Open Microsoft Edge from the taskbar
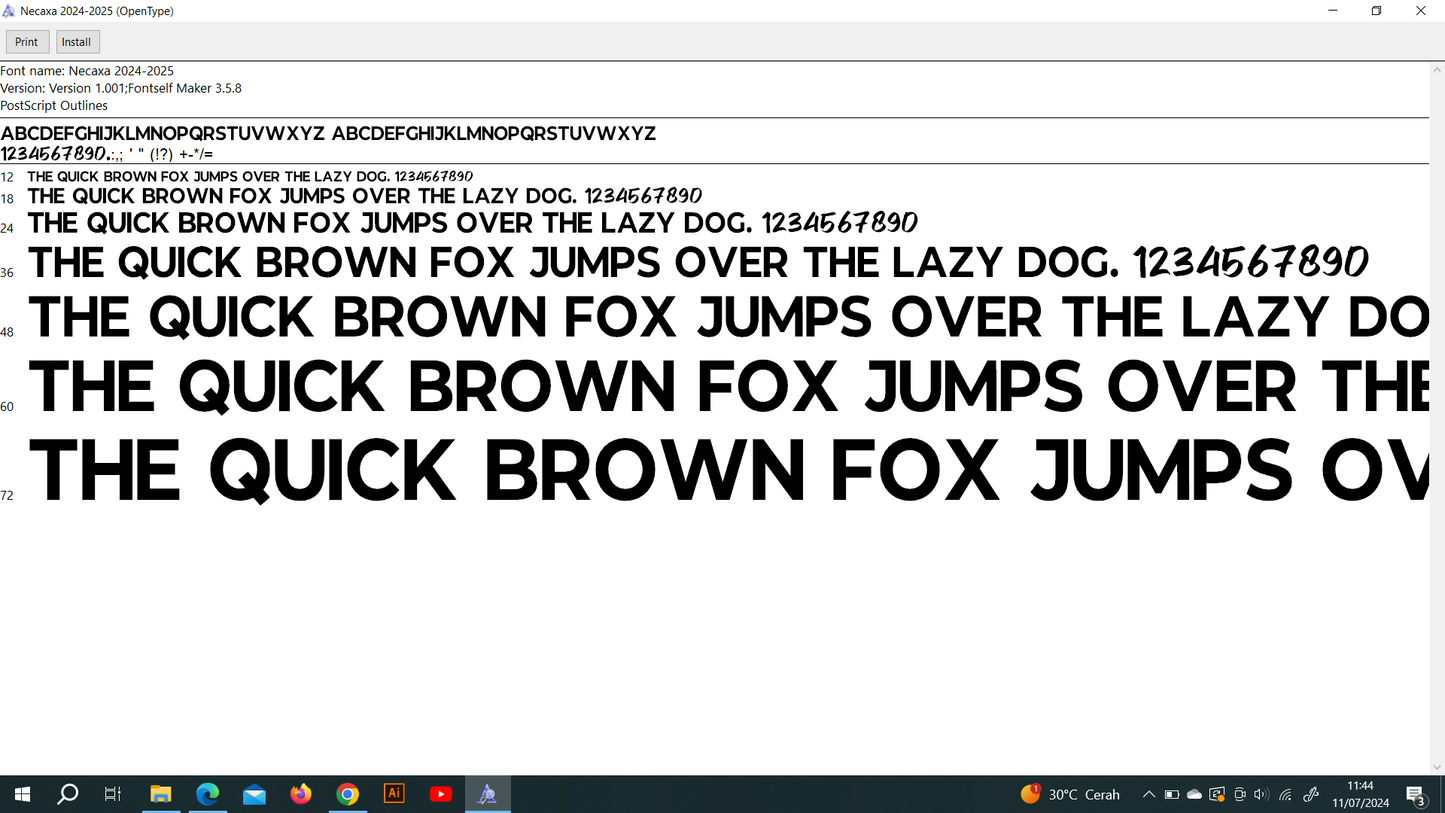 pos(207,794)
